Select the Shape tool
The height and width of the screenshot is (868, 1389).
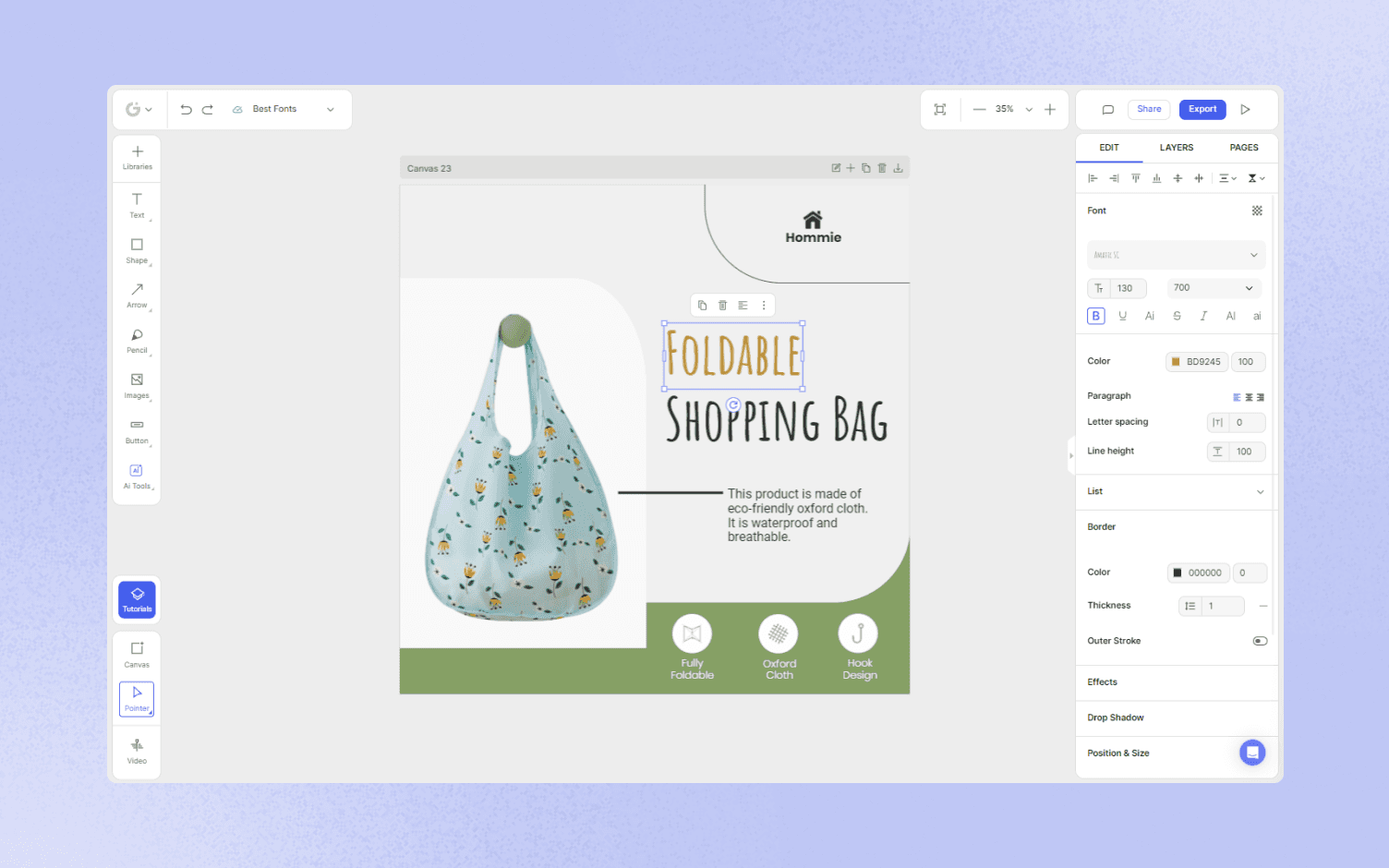[137, 250]
